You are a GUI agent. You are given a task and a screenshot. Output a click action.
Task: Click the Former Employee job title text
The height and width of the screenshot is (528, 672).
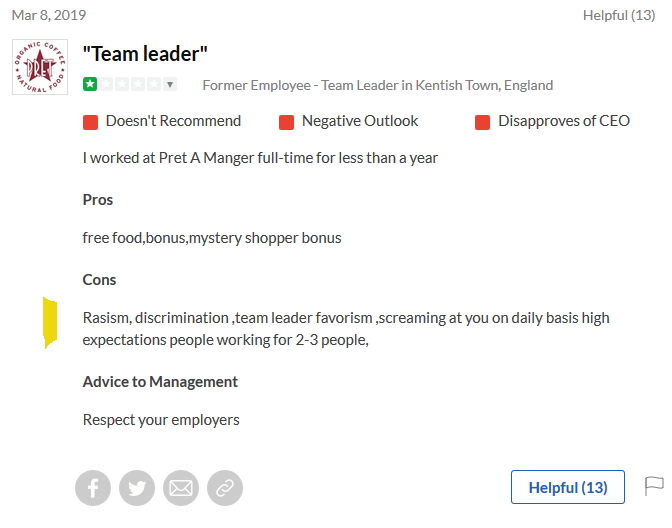pos(377,85)
